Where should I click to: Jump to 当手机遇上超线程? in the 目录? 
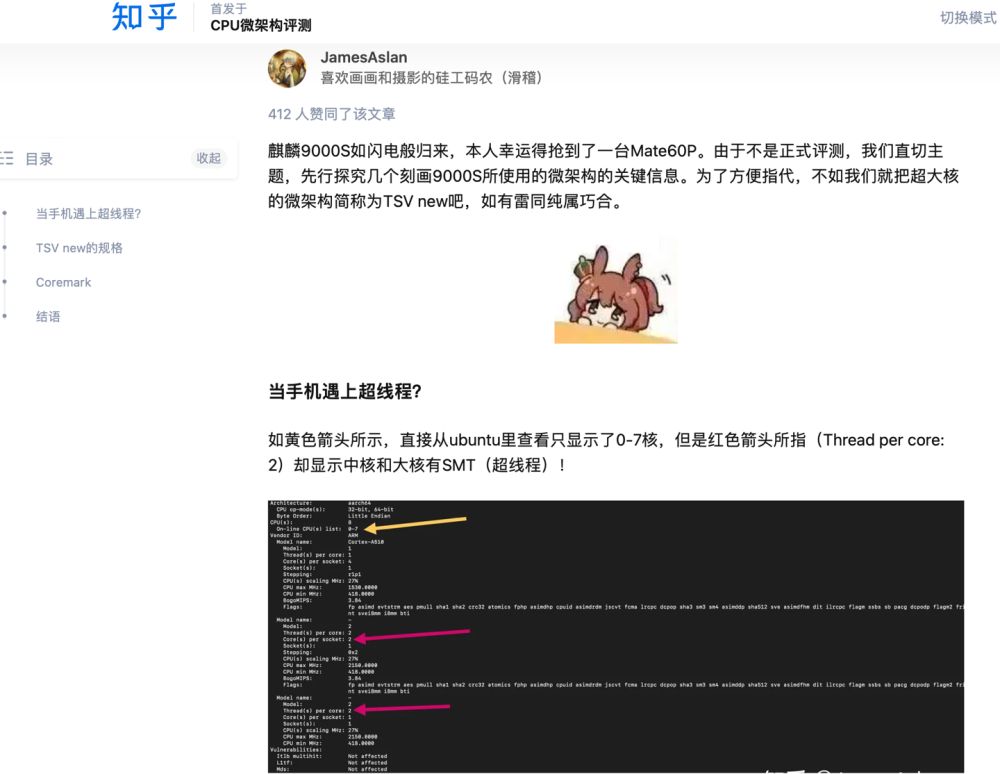(x=88, y=214)
